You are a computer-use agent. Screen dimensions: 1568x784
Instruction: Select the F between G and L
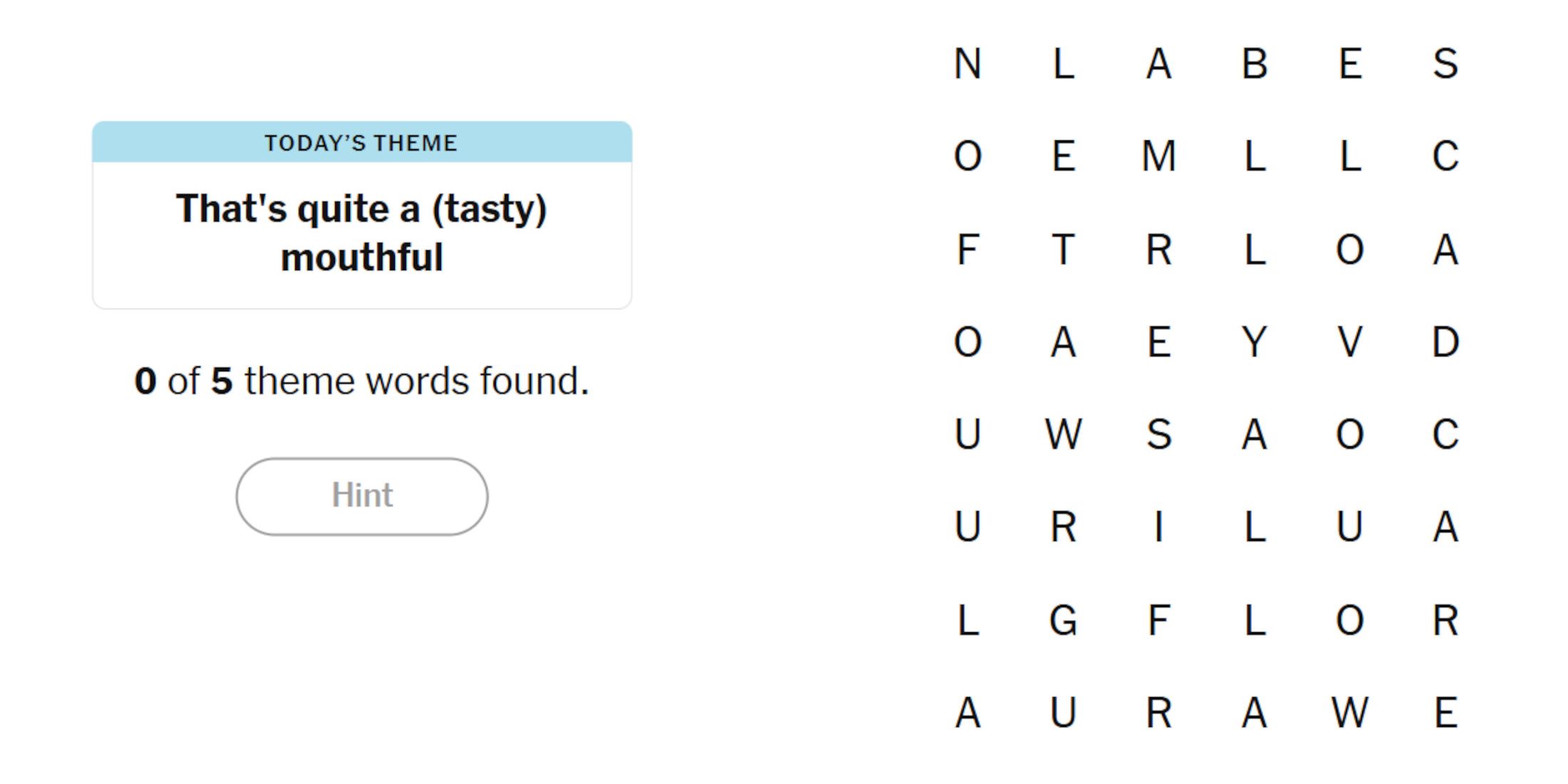pos(1159,620)
